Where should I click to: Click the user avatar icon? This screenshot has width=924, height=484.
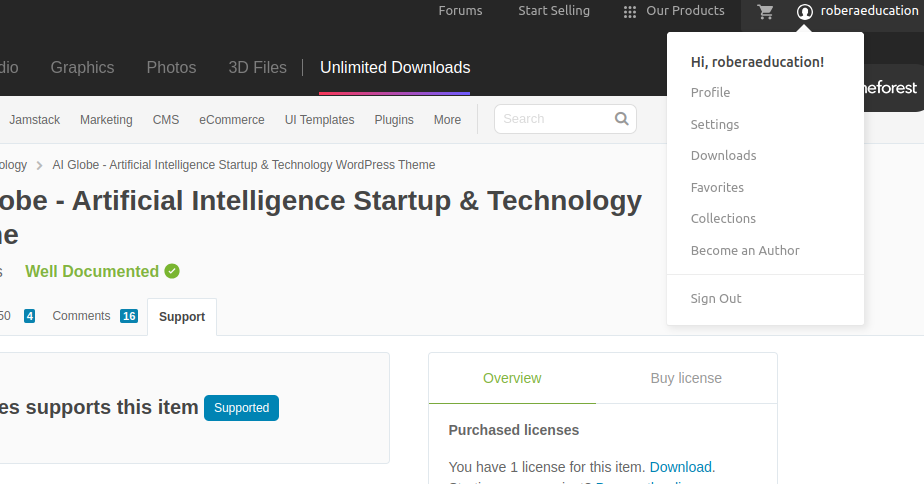(804, 12)
